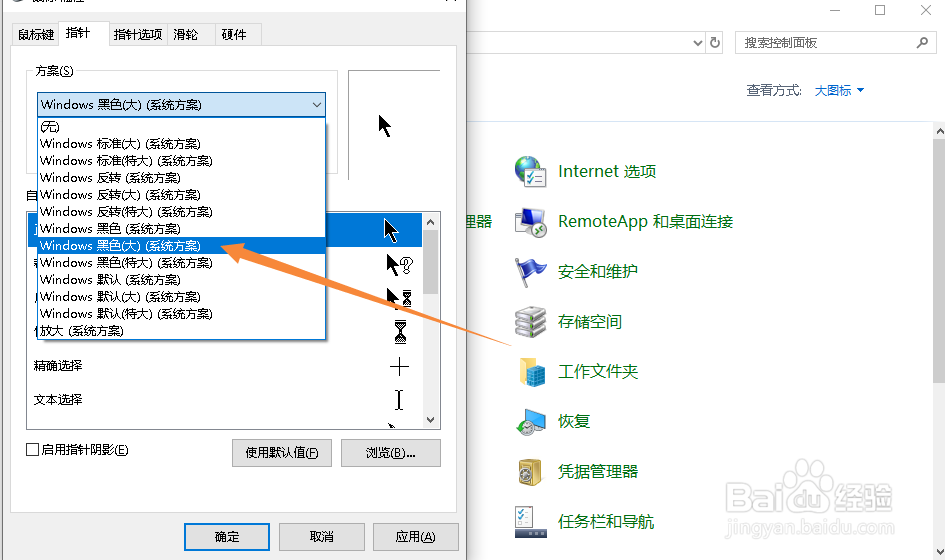Click the 使用默认值(F) button

(x=282, y=453)
